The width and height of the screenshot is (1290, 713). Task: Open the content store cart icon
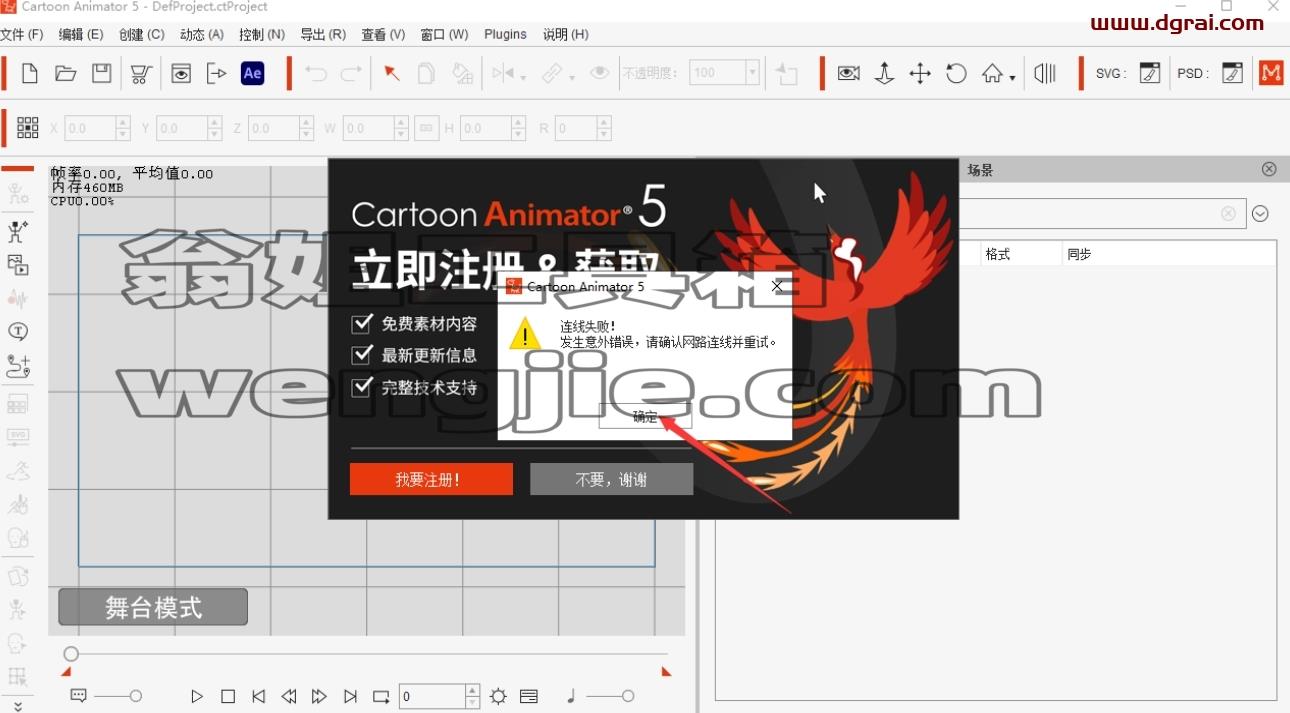[141, 73]
